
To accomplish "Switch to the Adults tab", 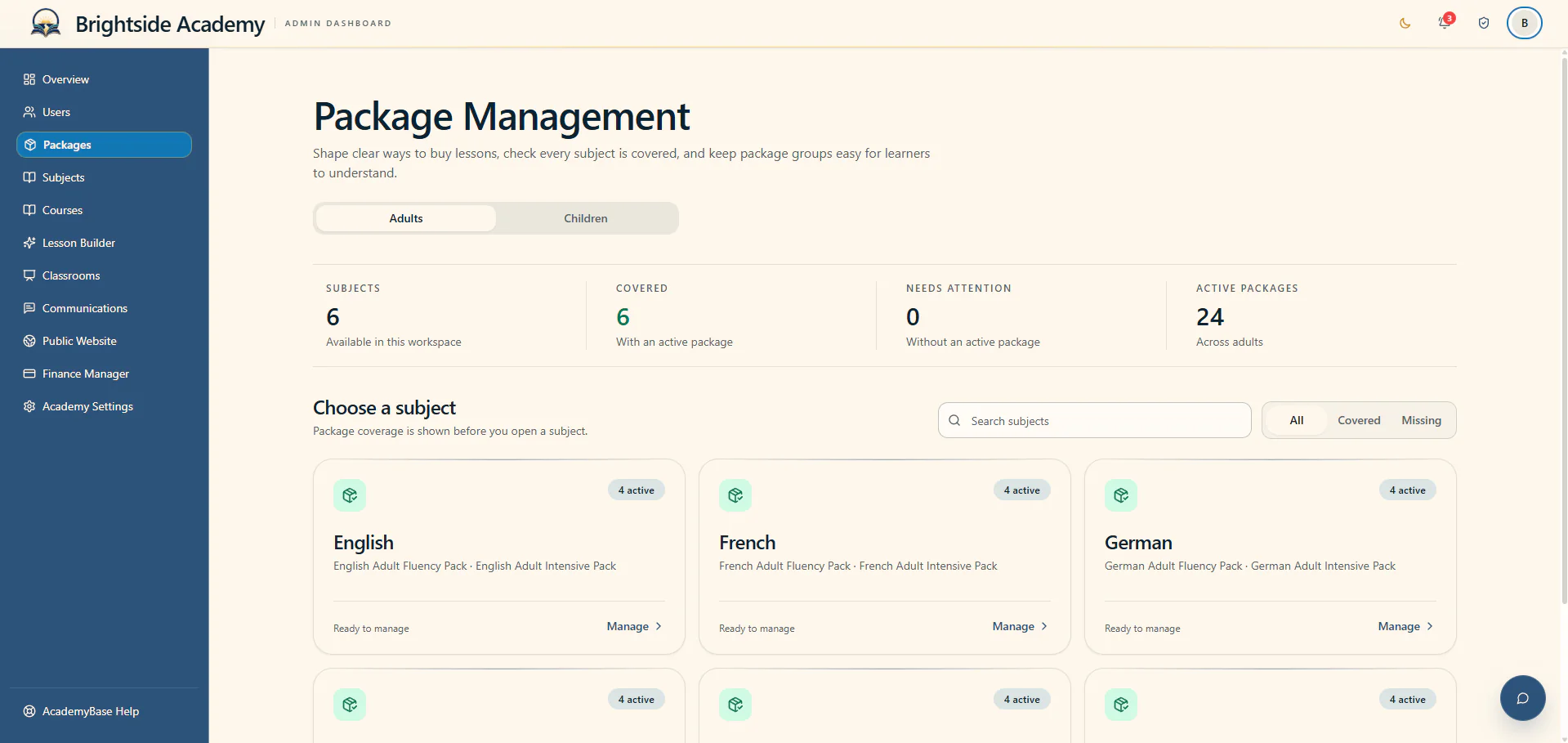I will point(406,218).
